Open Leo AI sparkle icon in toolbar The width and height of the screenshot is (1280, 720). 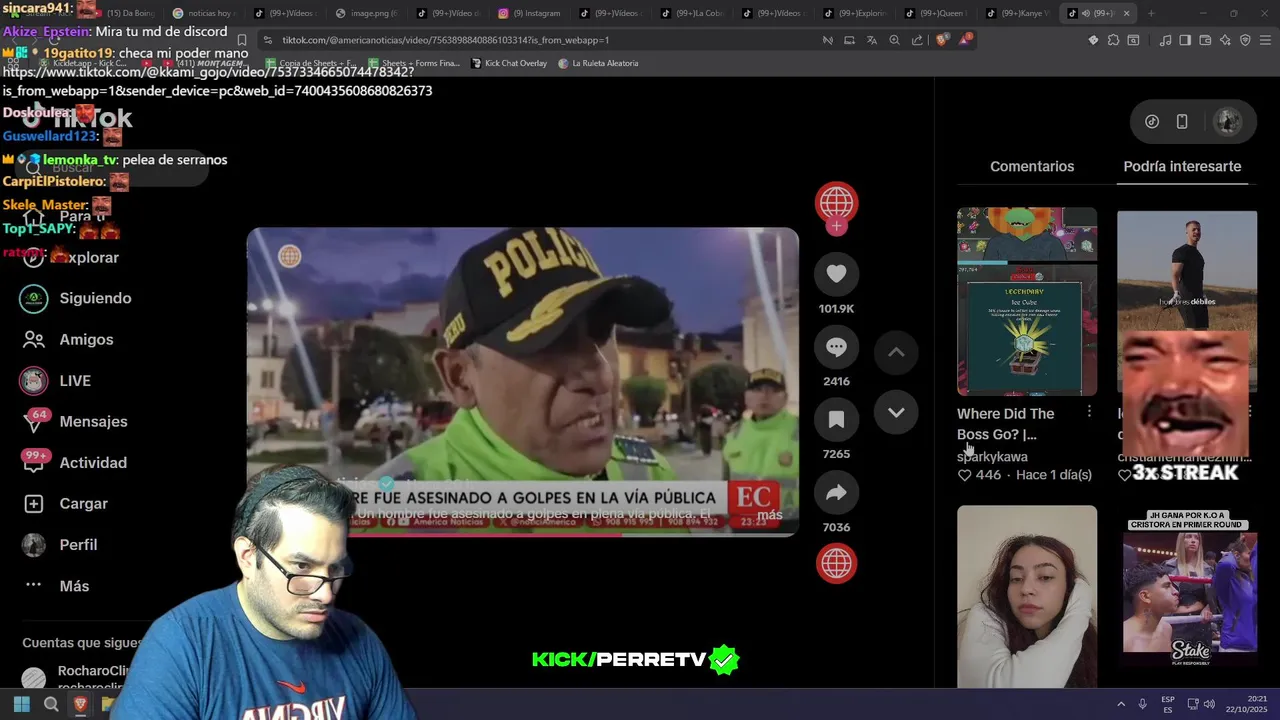1225,40
